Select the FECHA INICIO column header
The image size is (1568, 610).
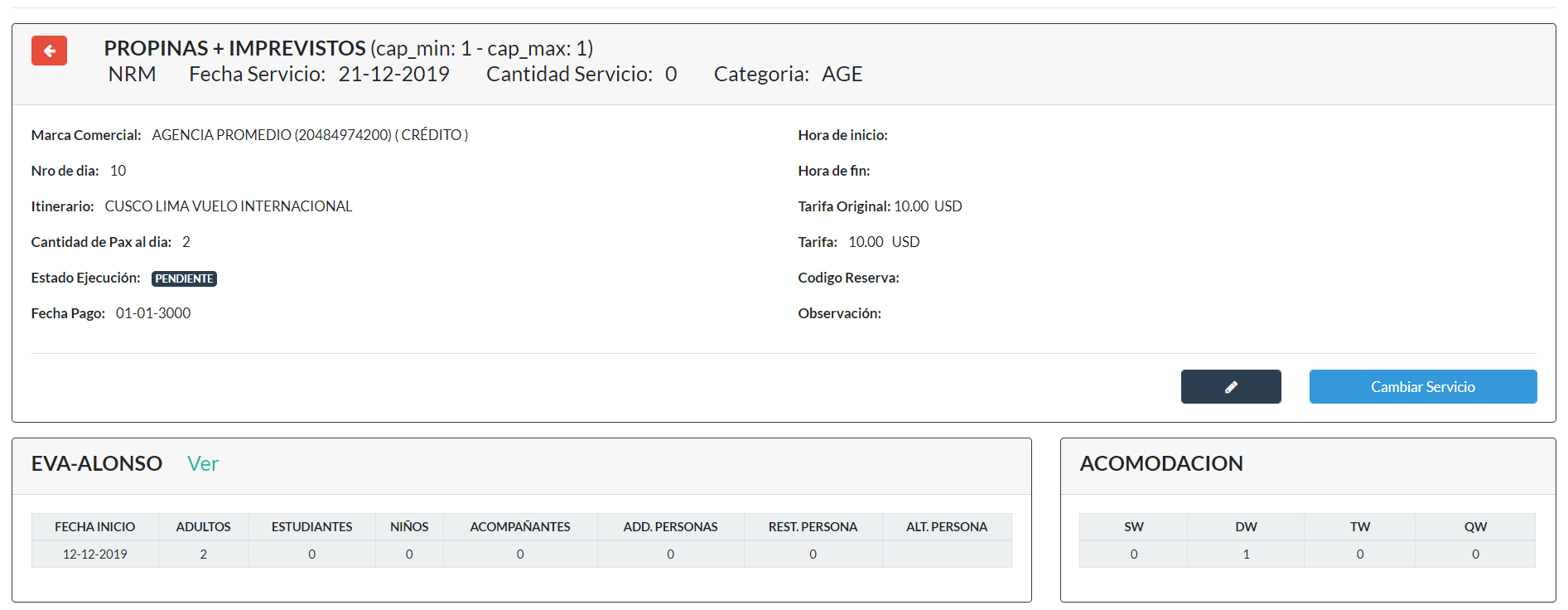click(94, 527)
